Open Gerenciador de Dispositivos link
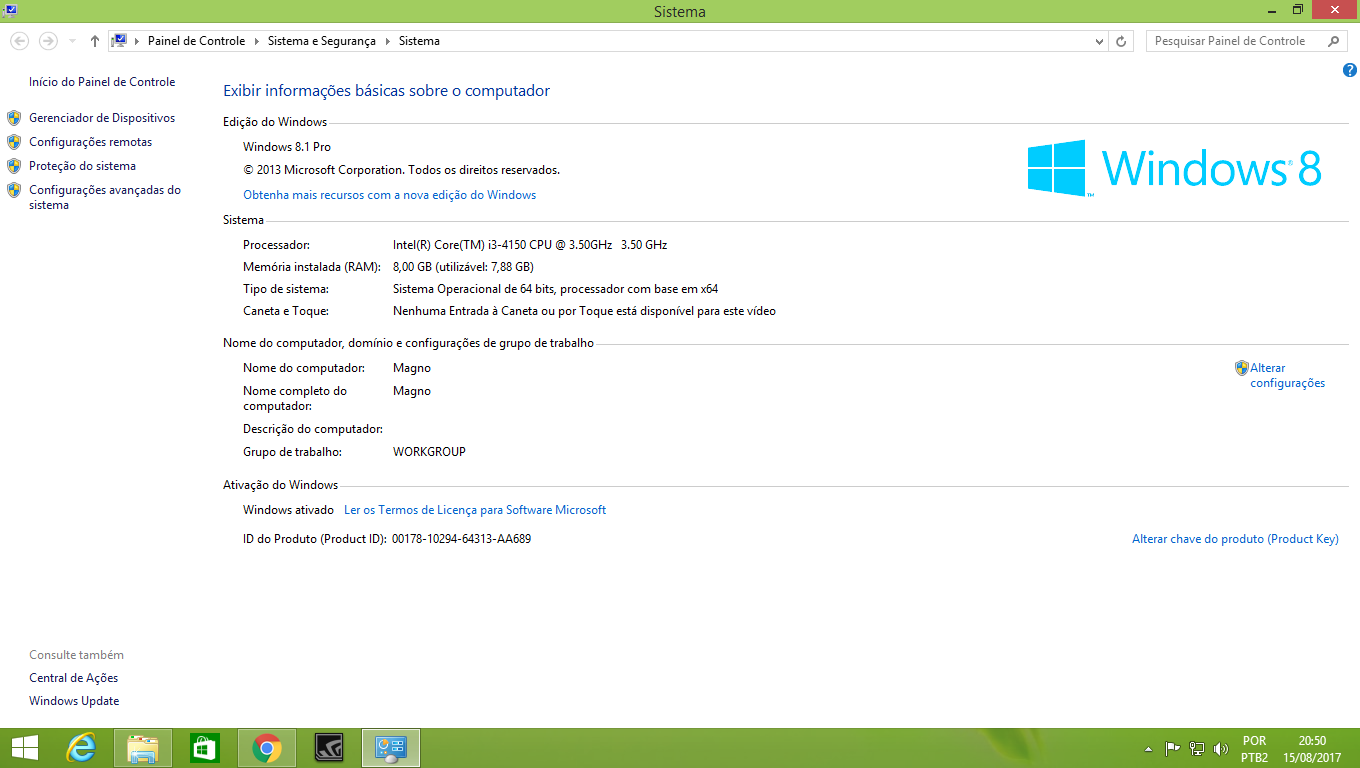 coord(102,118)
